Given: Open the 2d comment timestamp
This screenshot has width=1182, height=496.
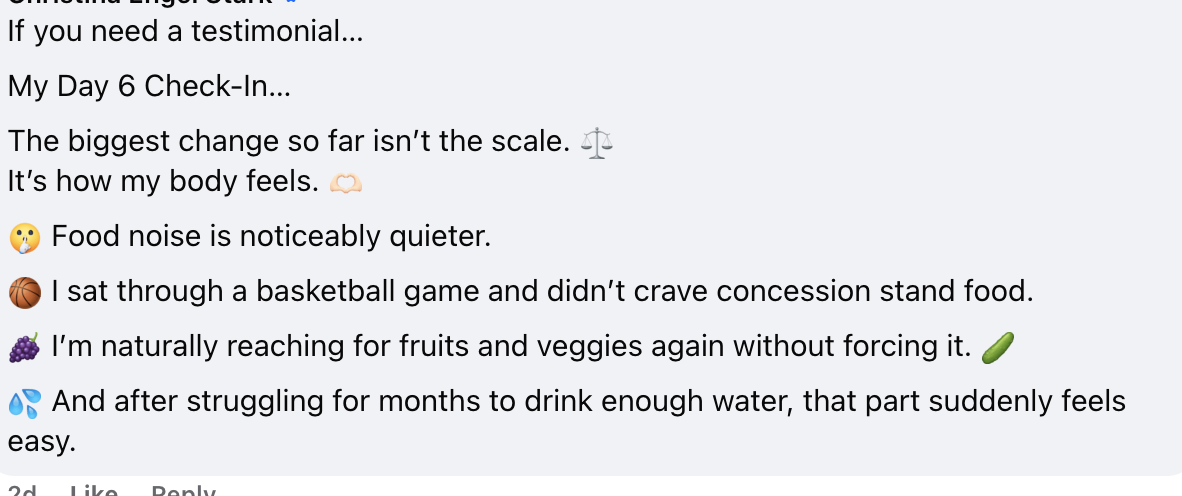Looking at the screenshot, I should (x=22, y=490).
